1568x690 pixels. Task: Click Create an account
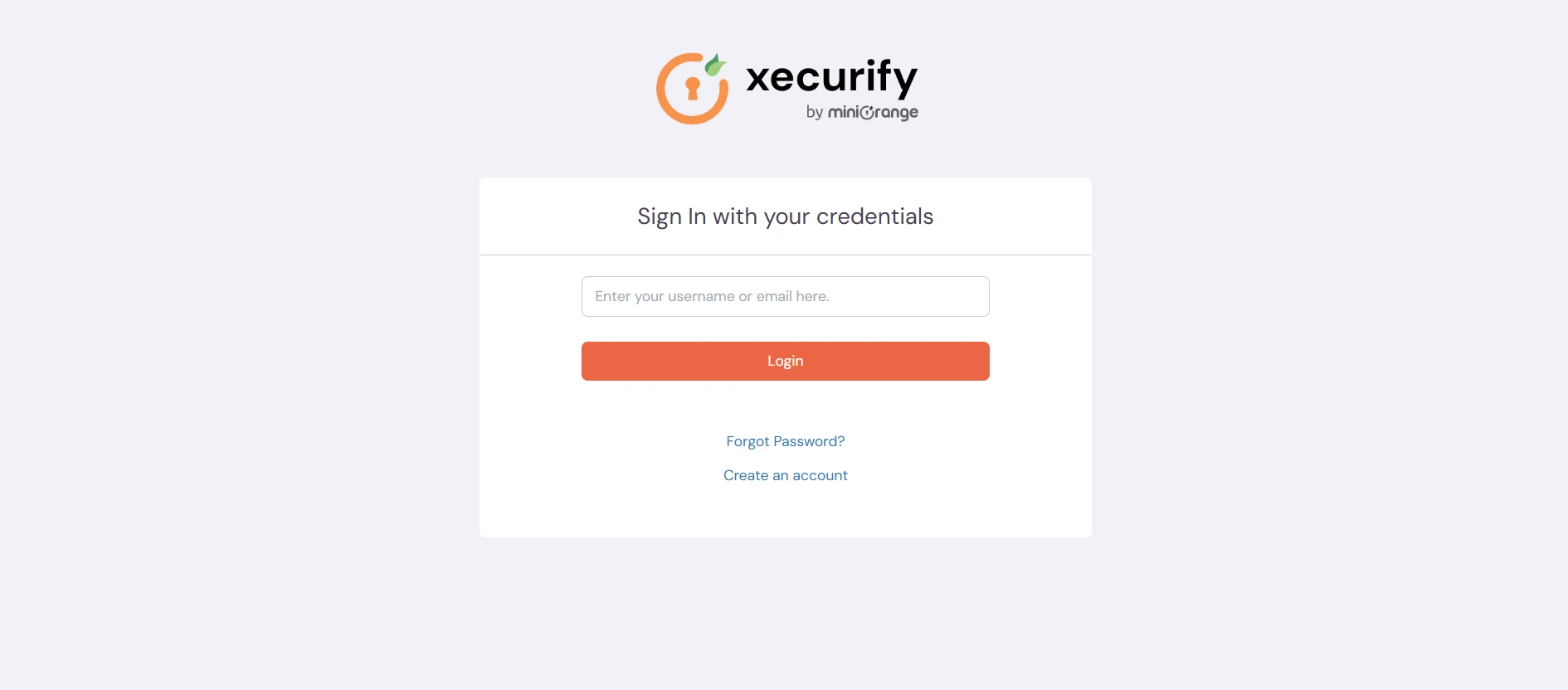click(785, 474)
